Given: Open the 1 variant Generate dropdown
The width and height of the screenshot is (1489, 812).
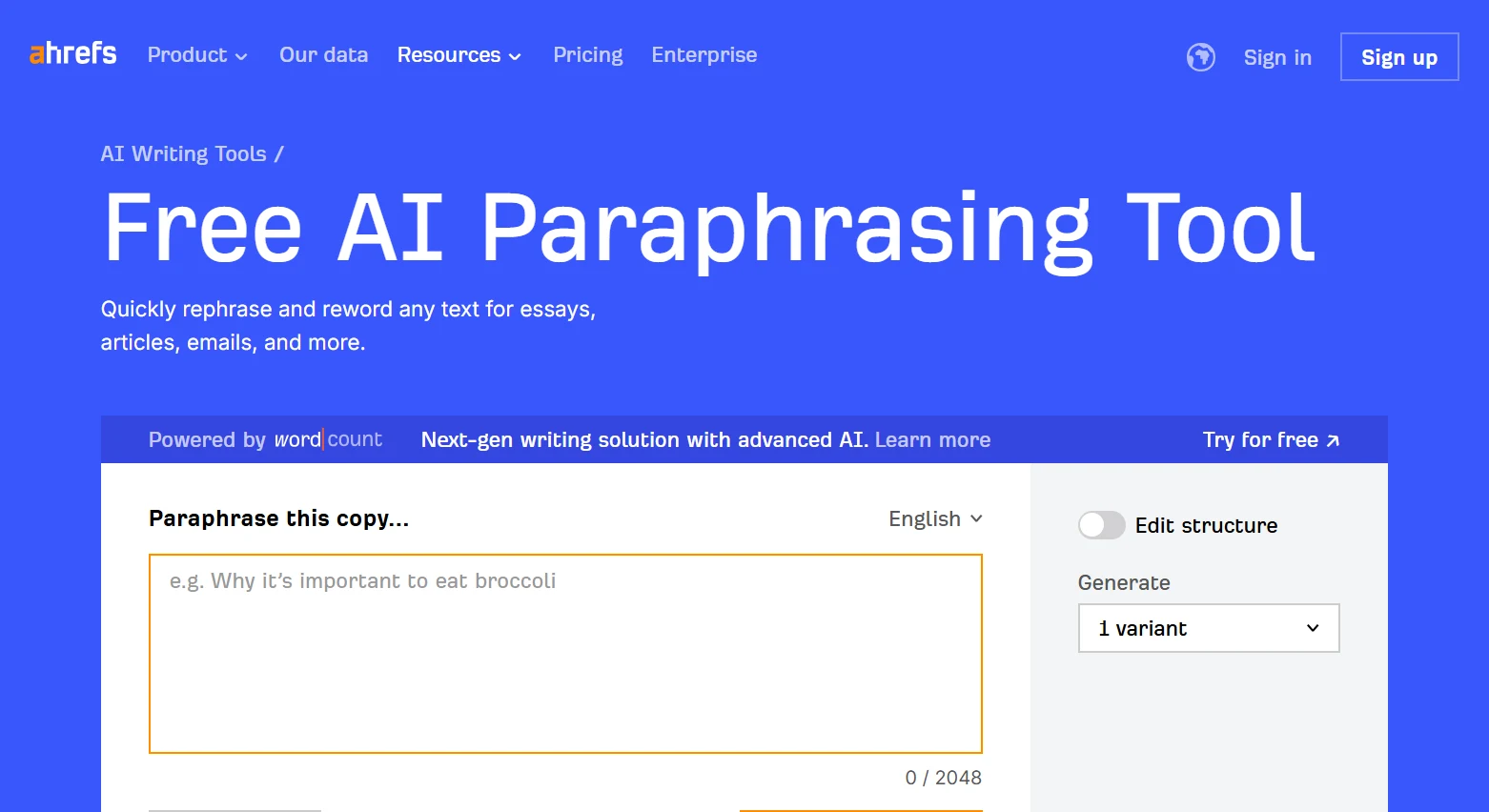Looking at the screenshot, I should (x=1208, y=628).
